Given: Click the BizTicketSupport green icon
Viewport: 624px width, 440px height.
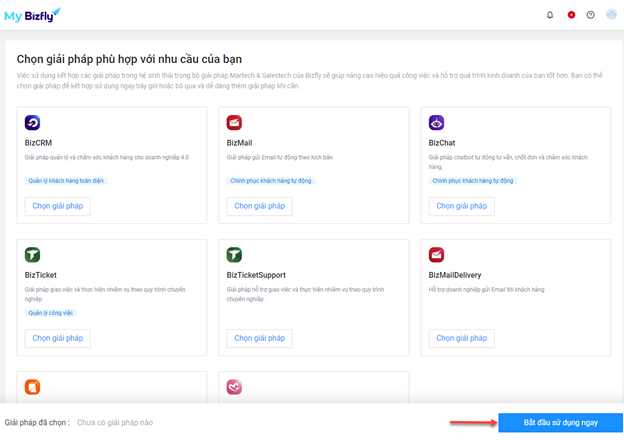Looking at the screenshot, I should point(234,255).
